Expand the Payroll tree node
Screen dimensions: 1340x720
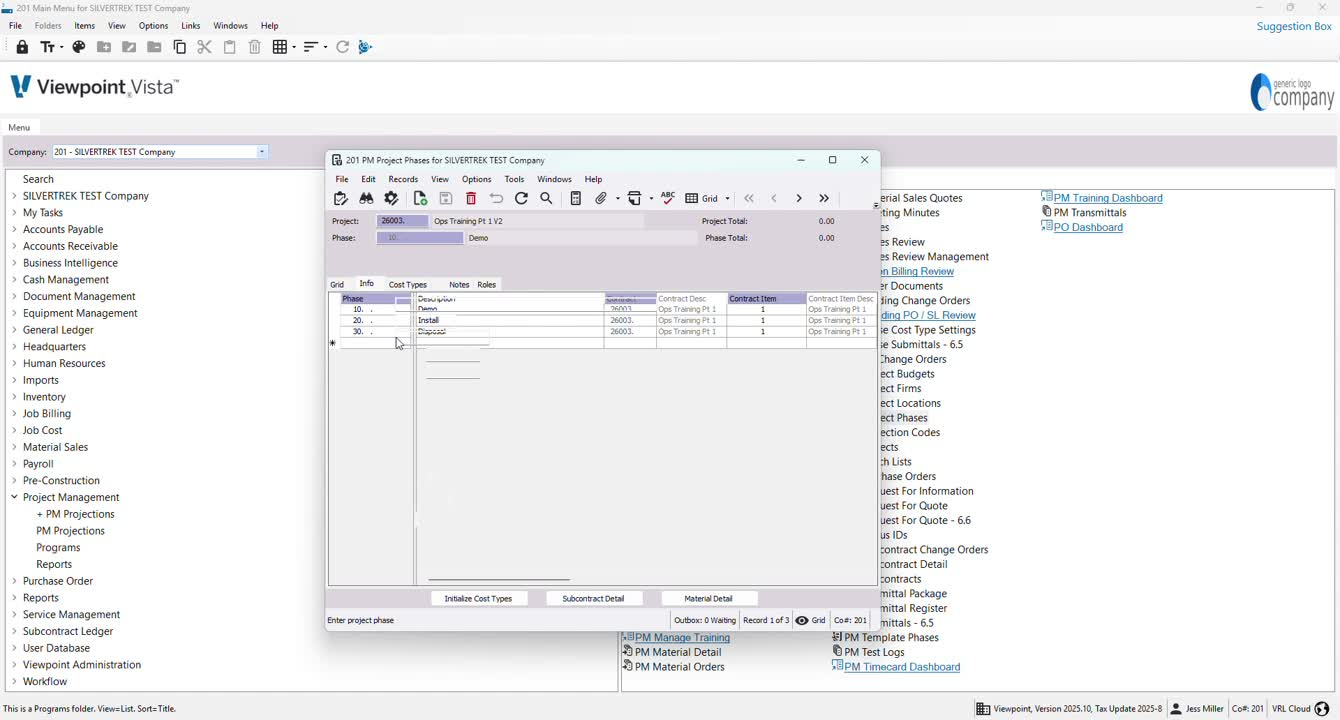(x=14, y=464)
